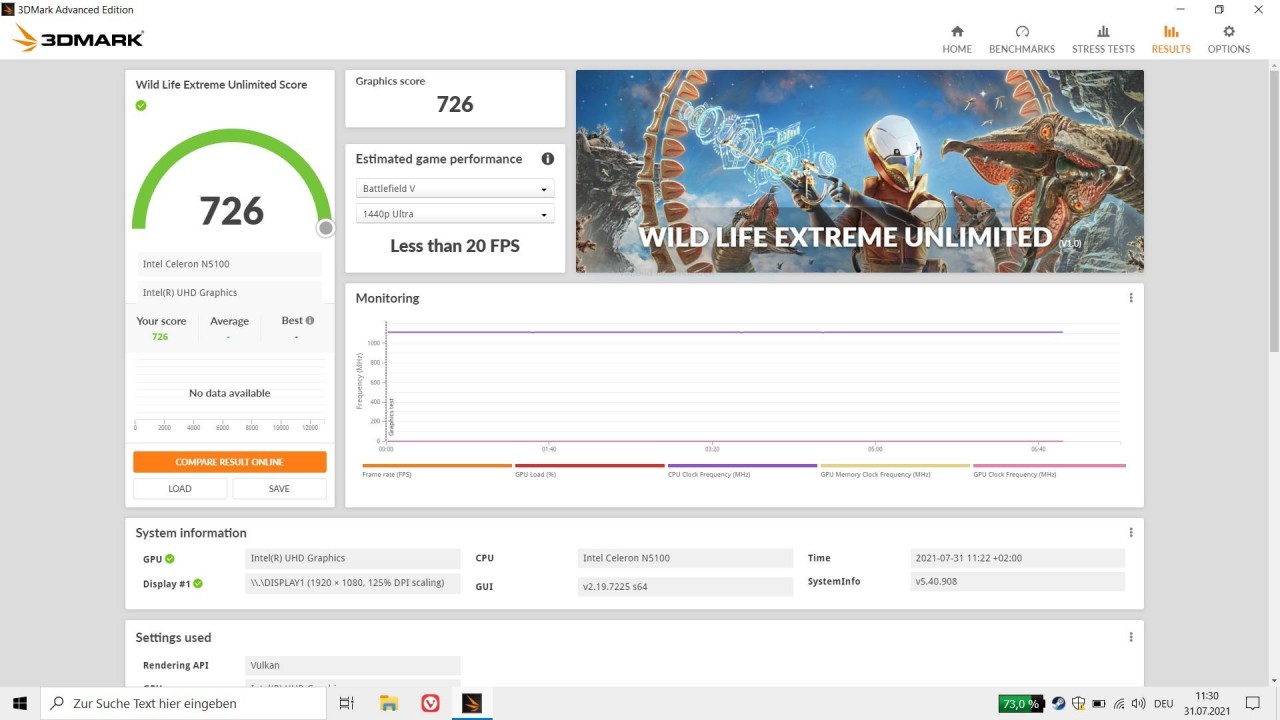Image resolution: width=1280 pixels, height=720 pixels.
Task: Switch to the Stress Tests tab
Action: pyautogui.click(x=1103, y=40)
